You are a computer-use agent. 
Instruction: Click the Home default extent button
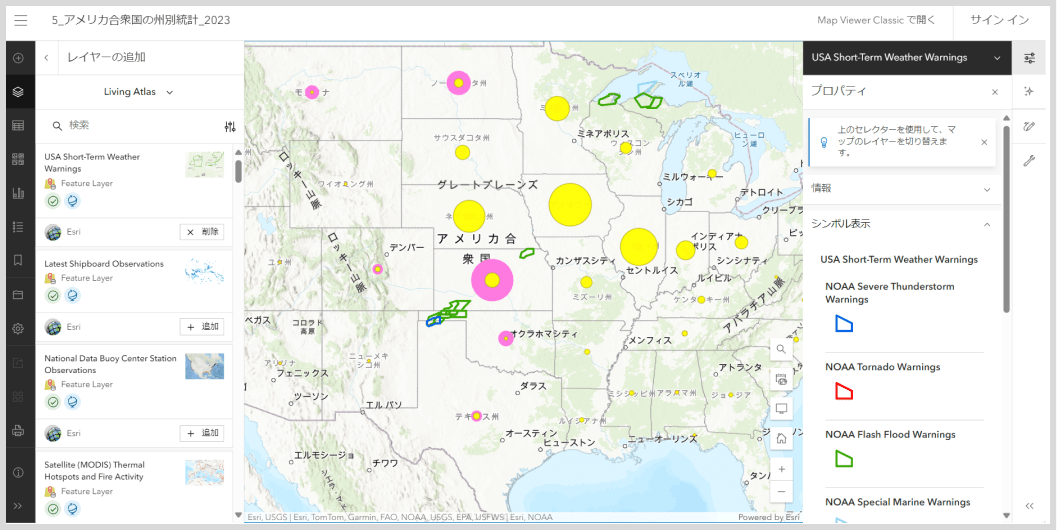[x=781, y=438]
